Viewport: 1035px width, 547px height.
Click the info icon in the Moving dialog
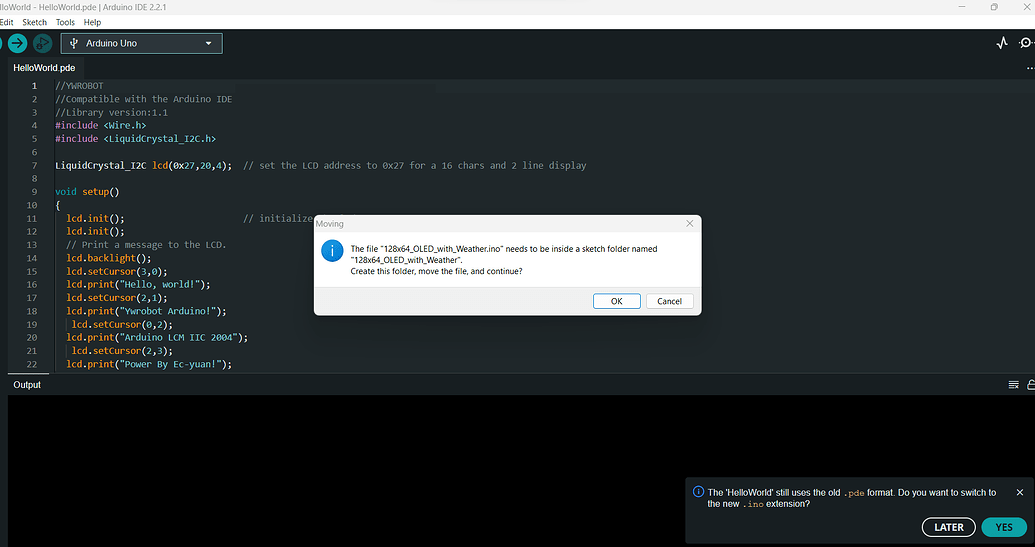pyautogui.click(x=332, y=251)
